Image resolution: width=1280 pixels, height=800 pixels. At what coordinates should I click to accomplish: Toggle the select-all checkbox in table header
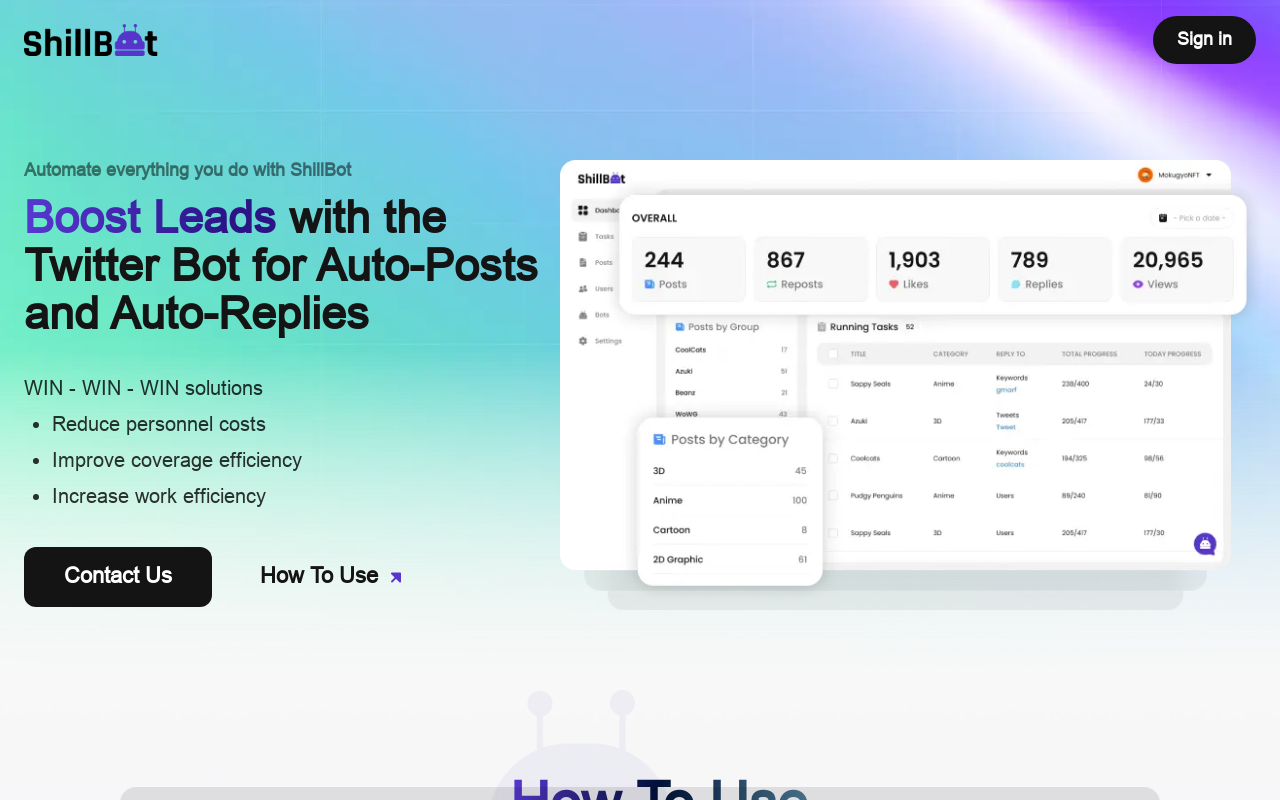click(x=833, y=354)
